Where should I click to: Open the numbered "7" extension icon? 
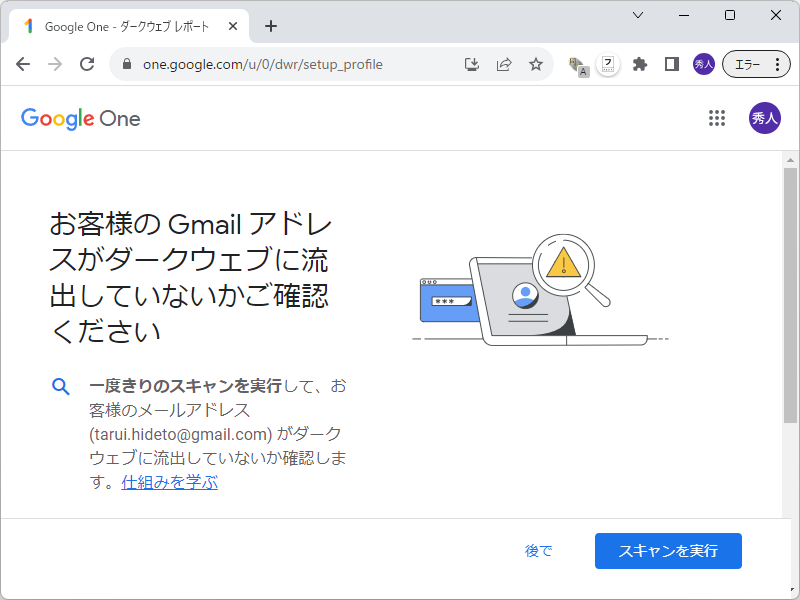[x=606, y=63]
